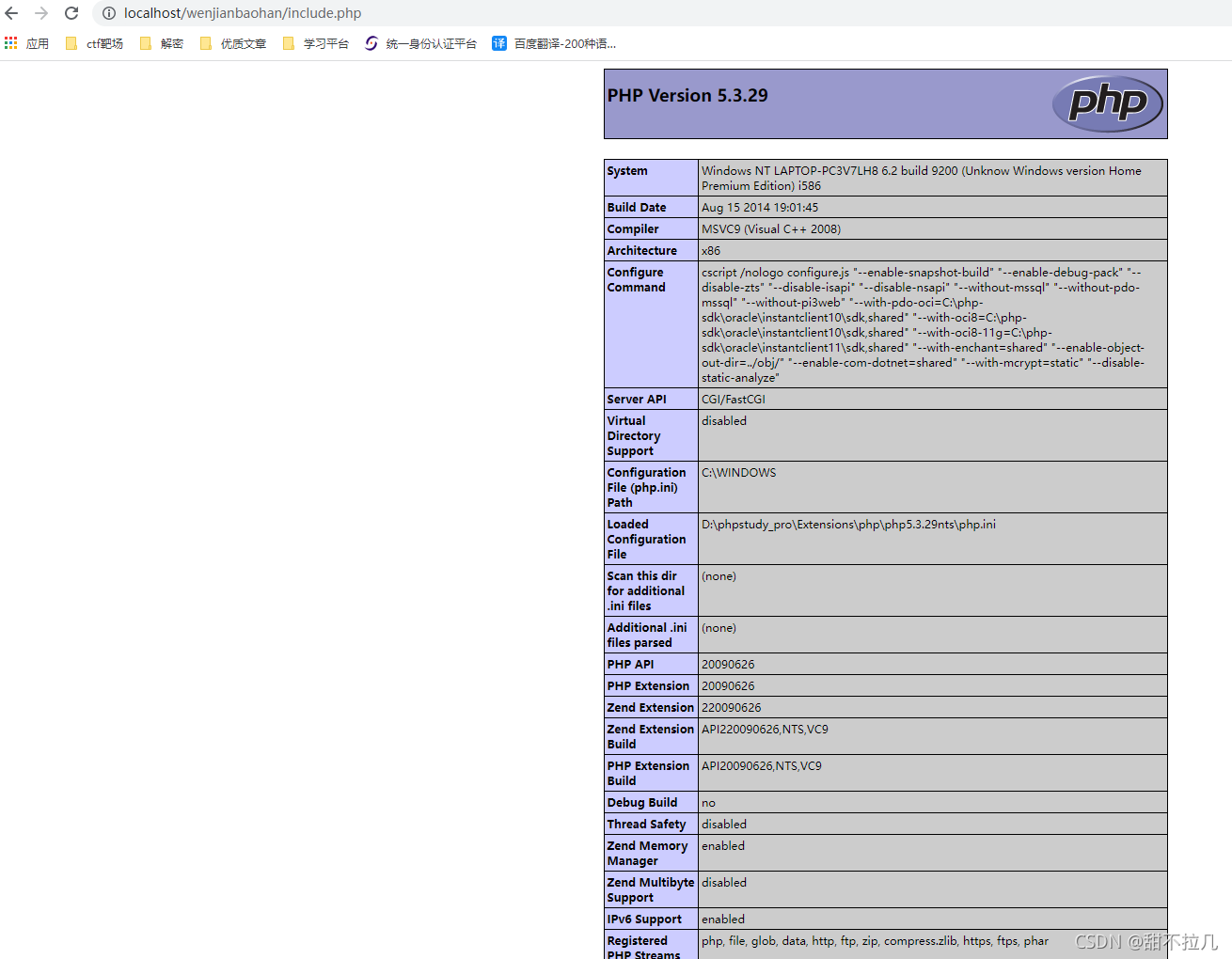Click the 'Aug 15 2014 19:01:45' value
Viewport: 1232px width, 959px height.
pyautogui.click(x=760, y=207)
